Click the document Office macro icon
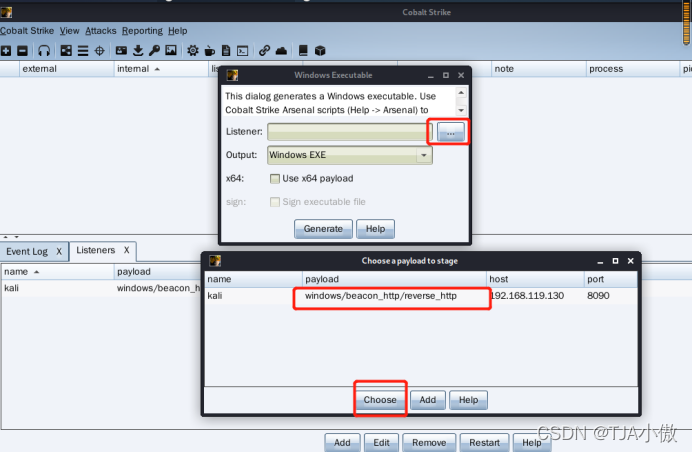Viewport: 693px width, 452px height. coord(226,51)
